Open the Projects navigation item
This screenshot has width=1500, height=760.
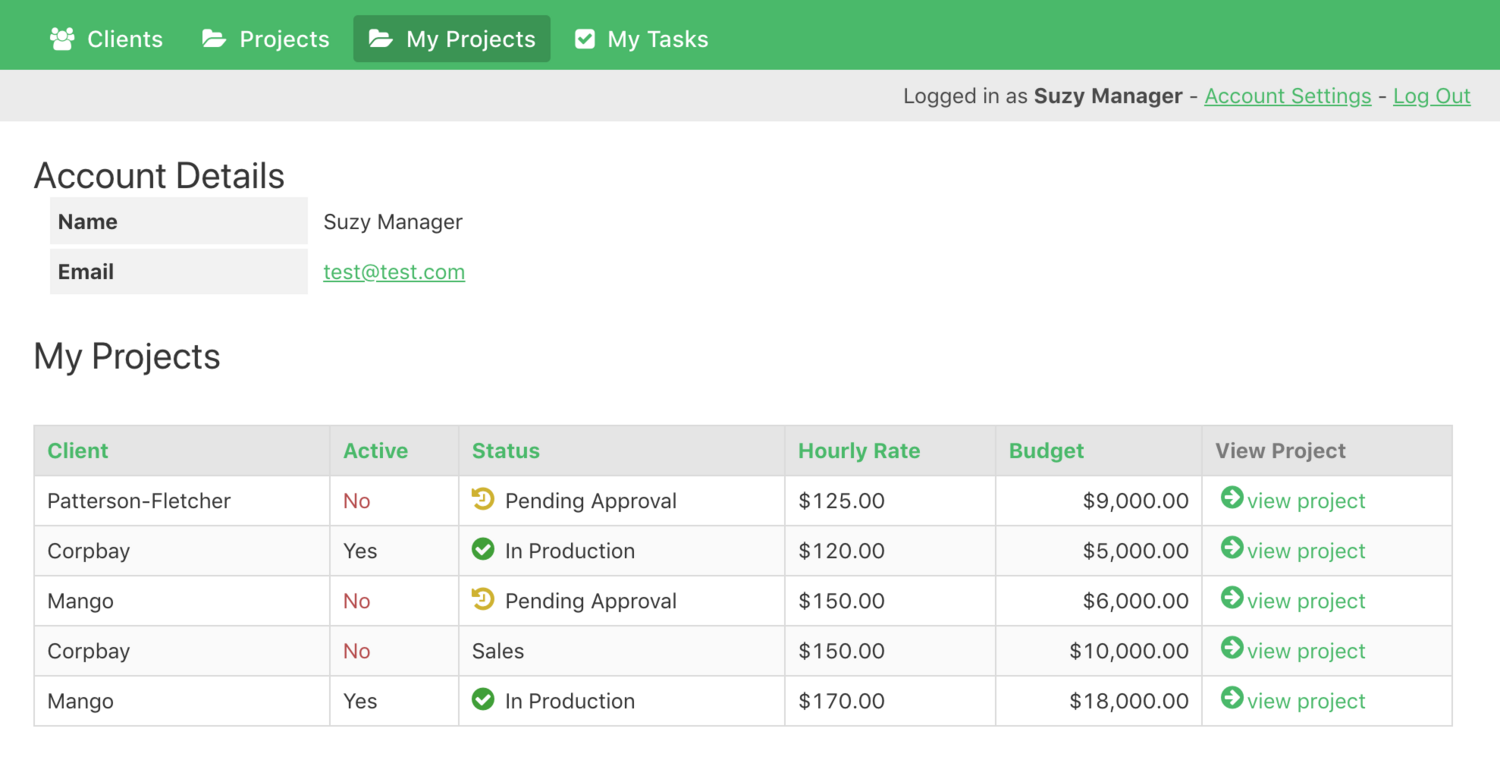click(x=266, y=39)
